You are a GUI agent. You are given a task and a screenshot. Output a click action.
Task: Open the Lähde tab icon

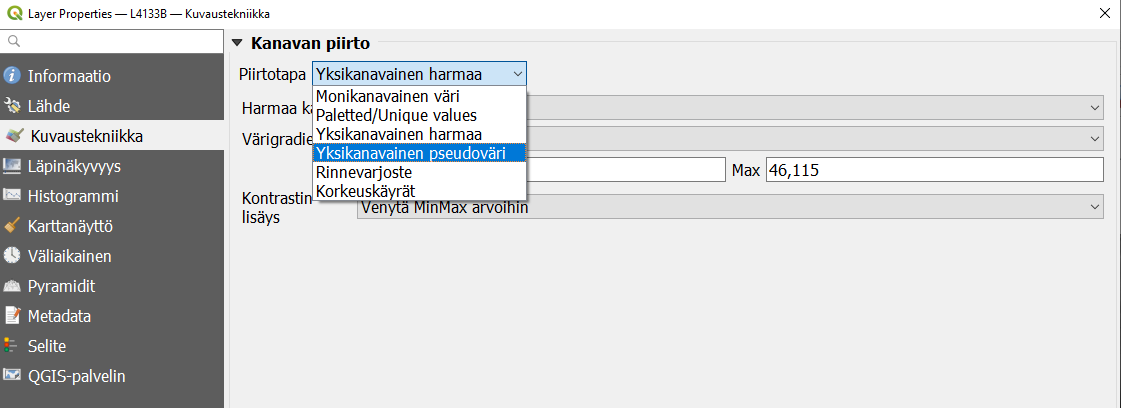[x=13, y=105]
